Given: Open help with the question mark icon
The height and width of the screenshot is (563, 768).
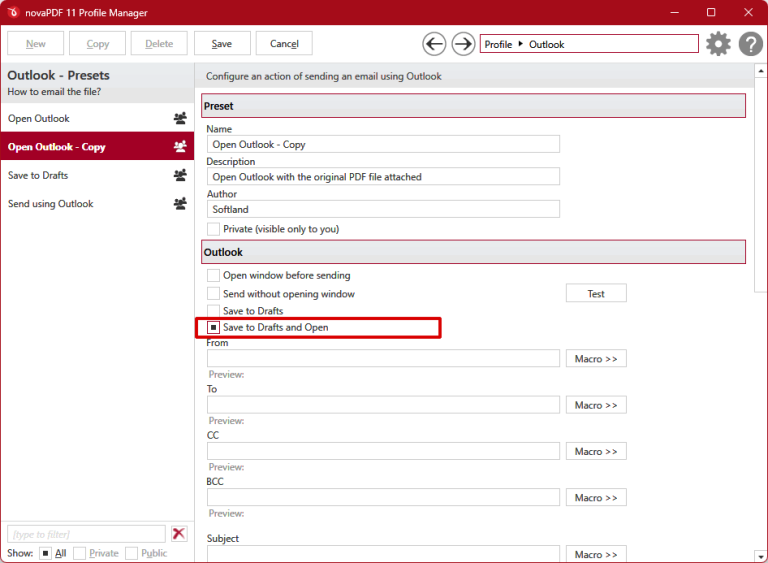Looking at the screenshot, I should (750, 44).
